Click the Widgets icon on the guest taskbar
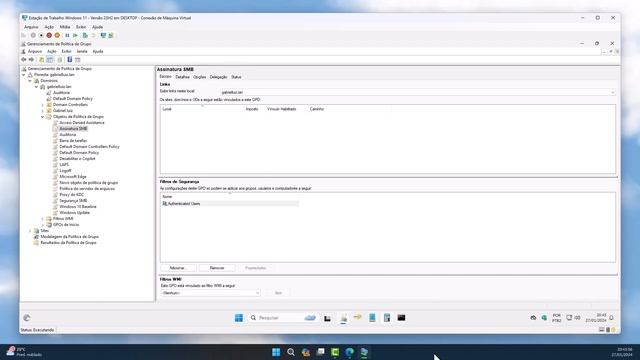The height and width of the screenshot is (360, 640). click(x=27, y=318)
